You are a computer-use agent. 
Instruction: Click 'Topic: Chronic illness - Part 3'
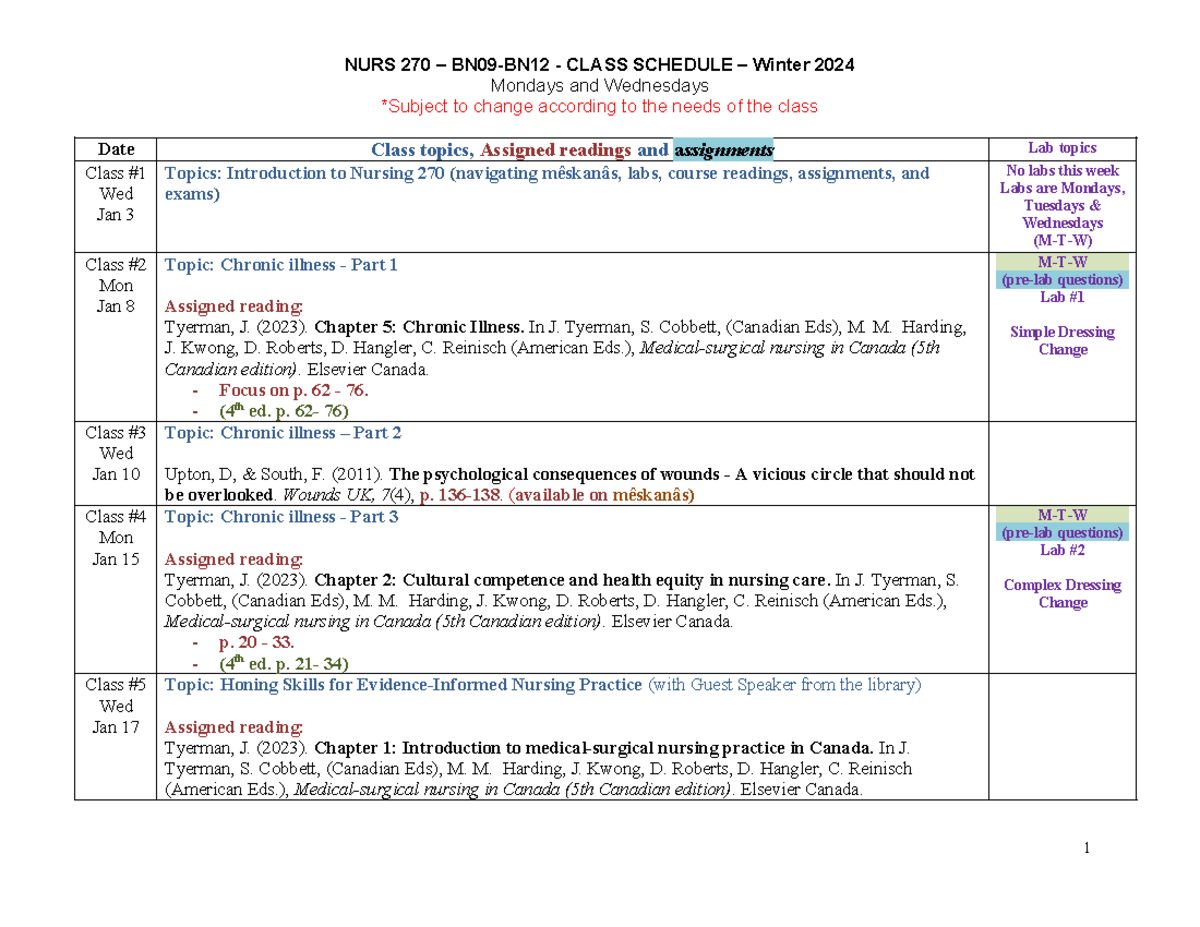click(x=281, y=517)
